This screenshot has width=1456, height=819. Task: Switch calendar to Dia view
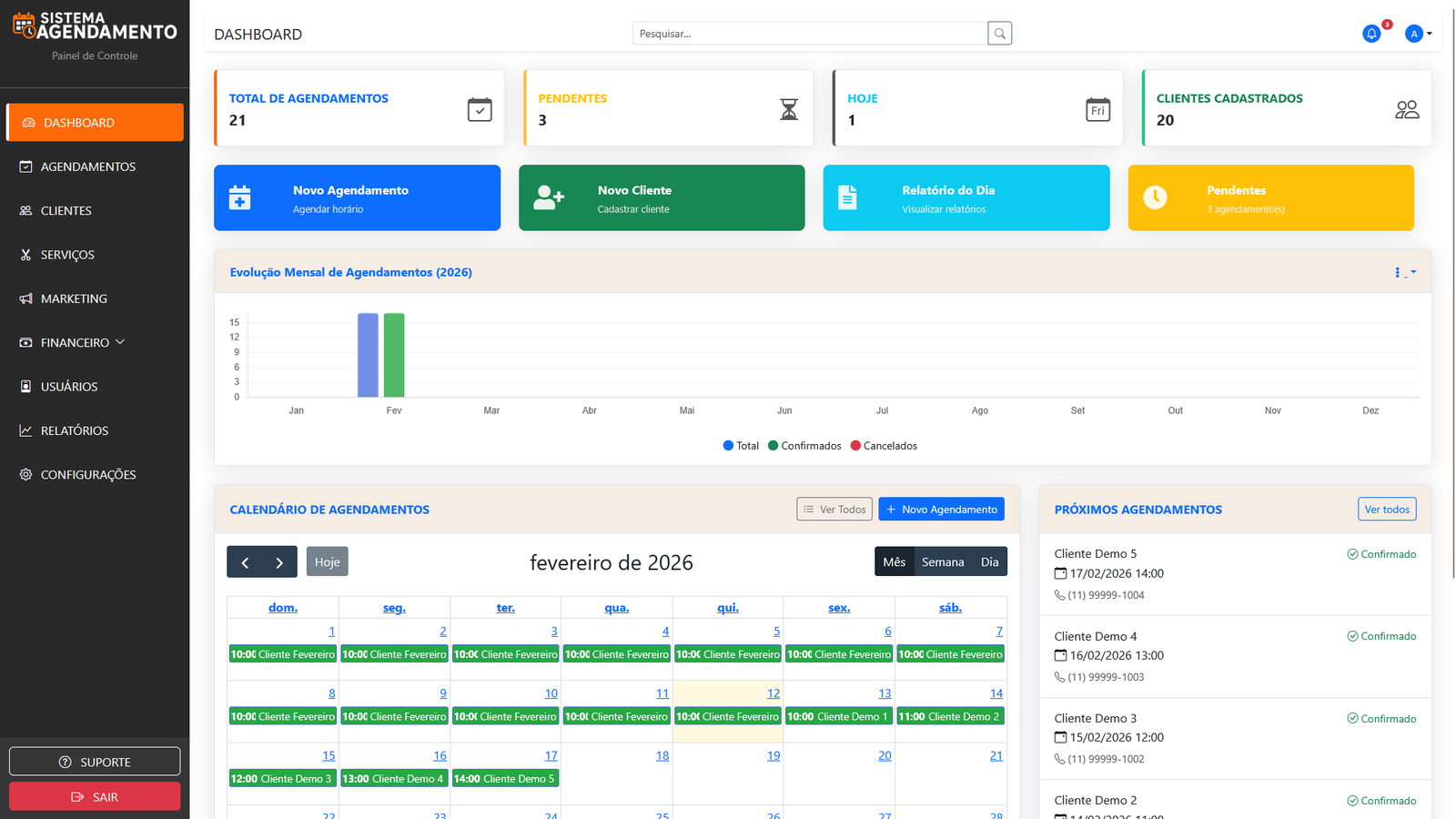(x=990, y=561)
